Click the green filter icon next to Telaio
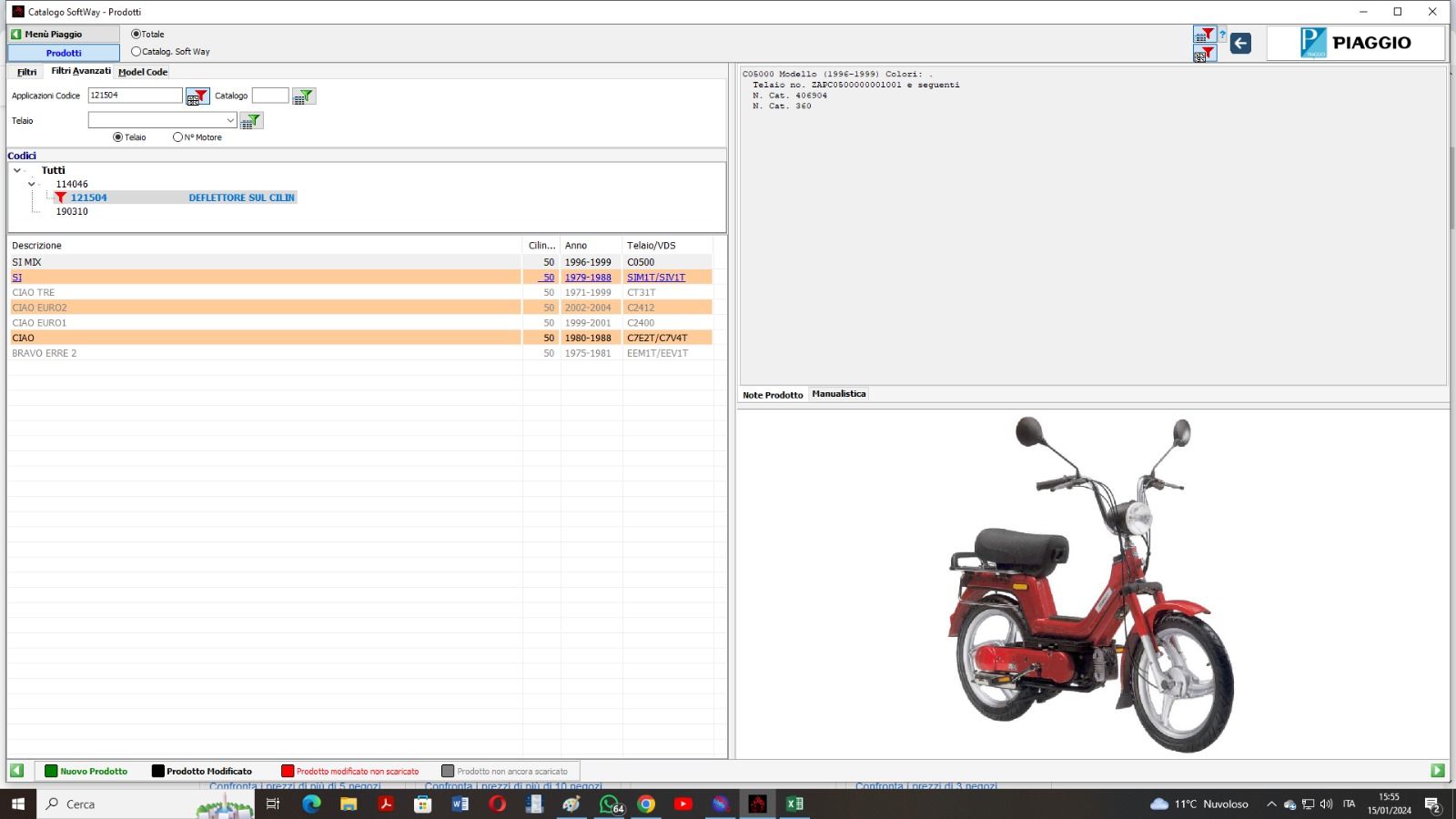This screenshot has height=819, width=1456. [x=251, y=121]
